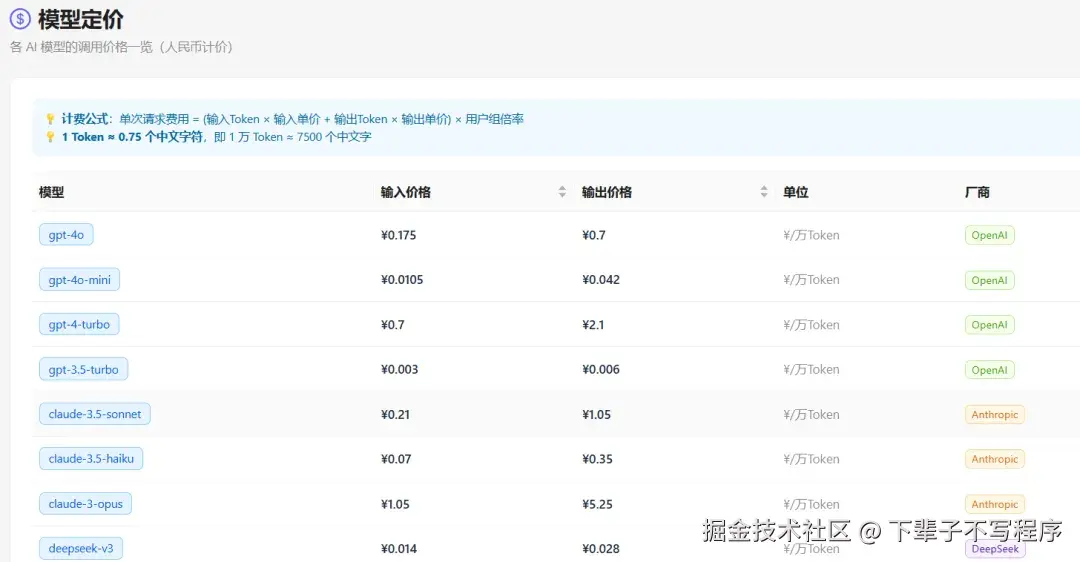
Task: Click the 1 Token ≈ 0.75 个中文字符 note
Action: [132, 137]
